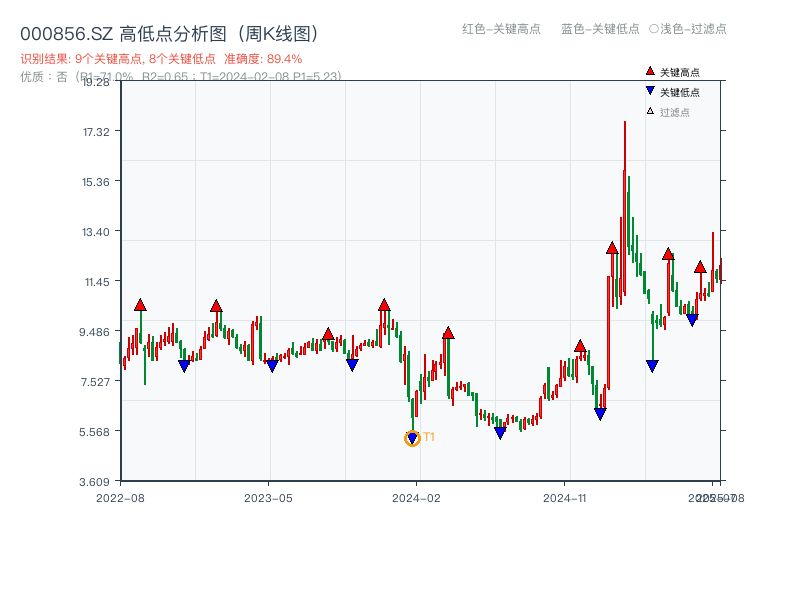Click the chart title 000856.SZ 高低点分析图
Image resolution: width=800 pixels, height=600 pixels.
point(170,34)
